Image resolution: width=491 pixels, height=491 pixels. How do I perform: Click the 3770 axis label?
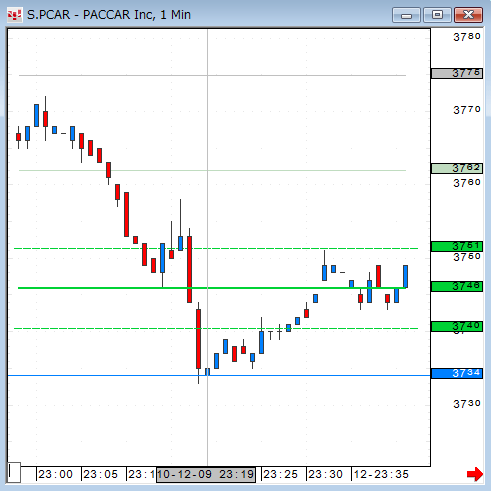tap(467, 110)
